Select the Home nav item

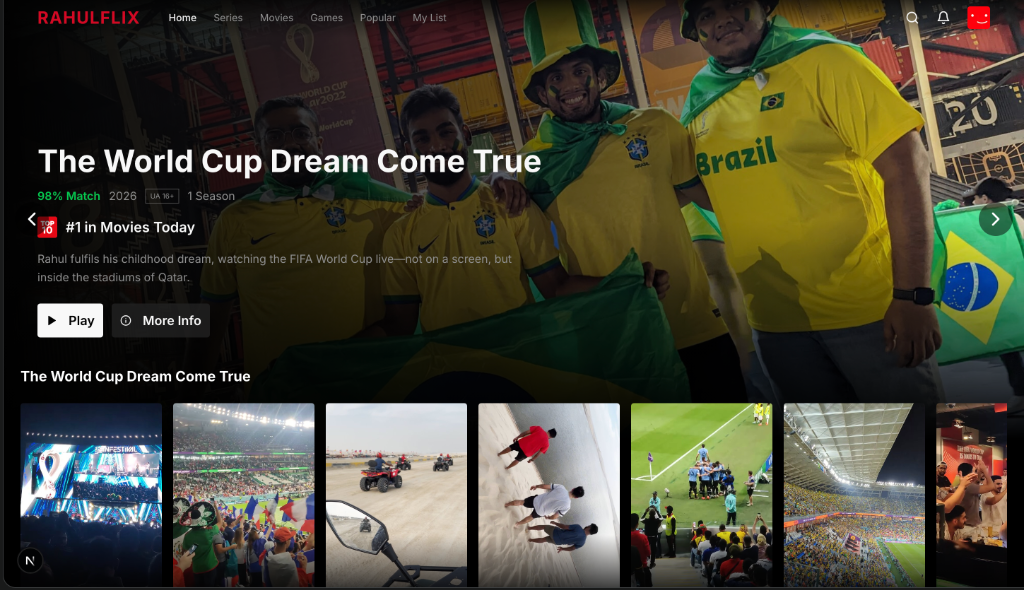[182, 18]
